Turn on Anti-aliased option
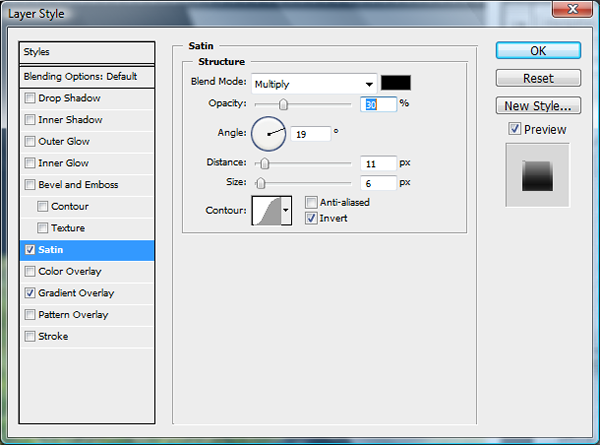This screenshot has height=445, width=600. (x=311, y=202)
